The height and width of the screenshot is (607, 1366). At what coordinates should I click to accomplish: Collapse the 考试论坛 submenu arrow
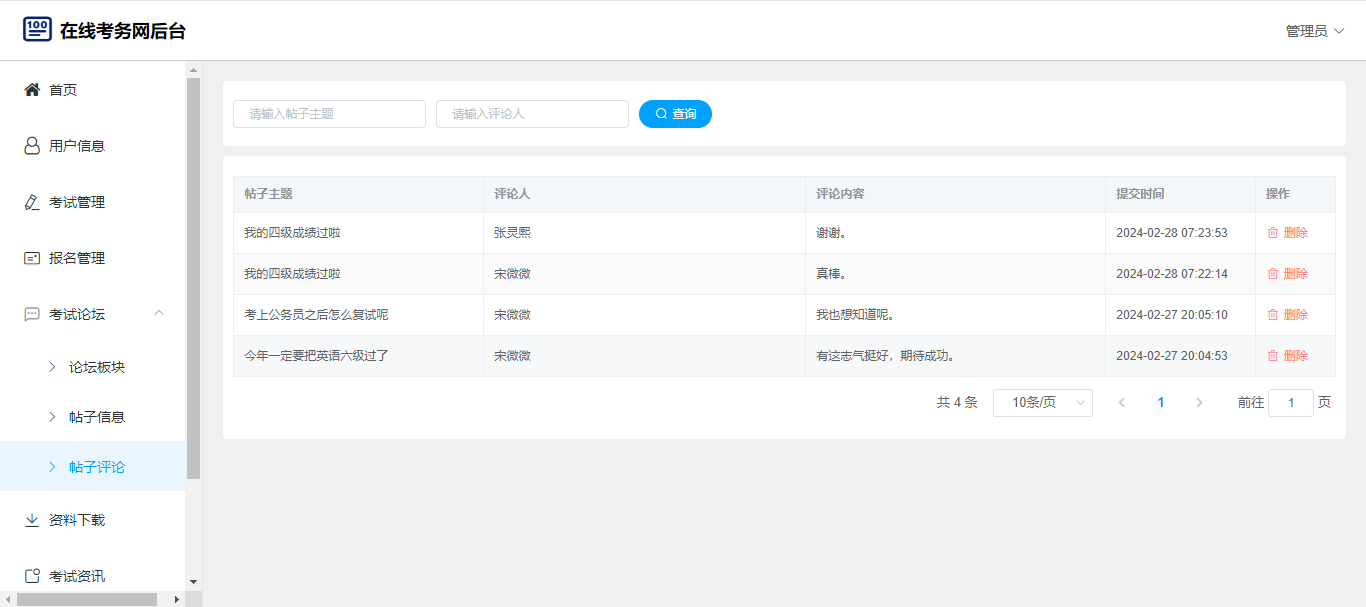(159, 314)
